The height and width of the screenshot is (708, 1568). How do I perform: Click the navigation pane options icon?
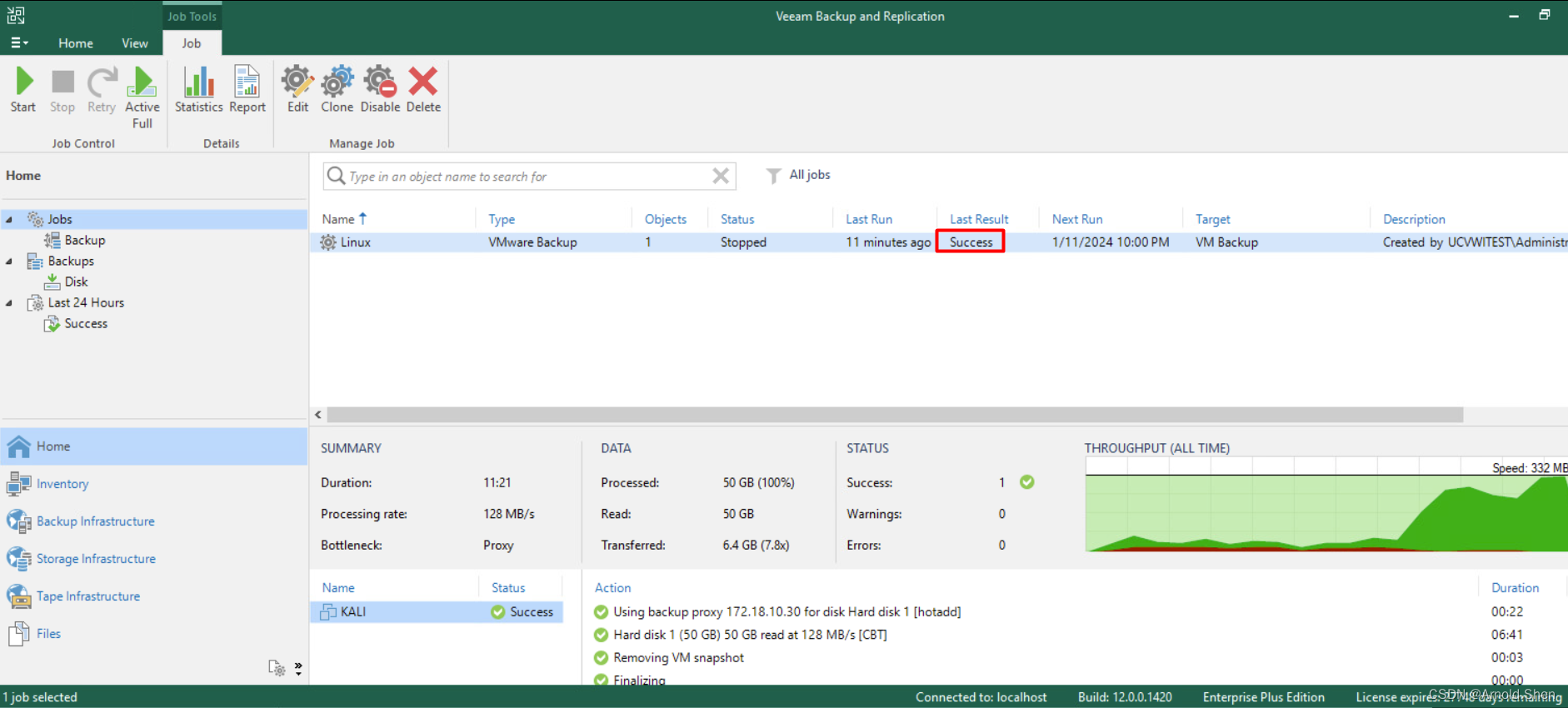277,668
